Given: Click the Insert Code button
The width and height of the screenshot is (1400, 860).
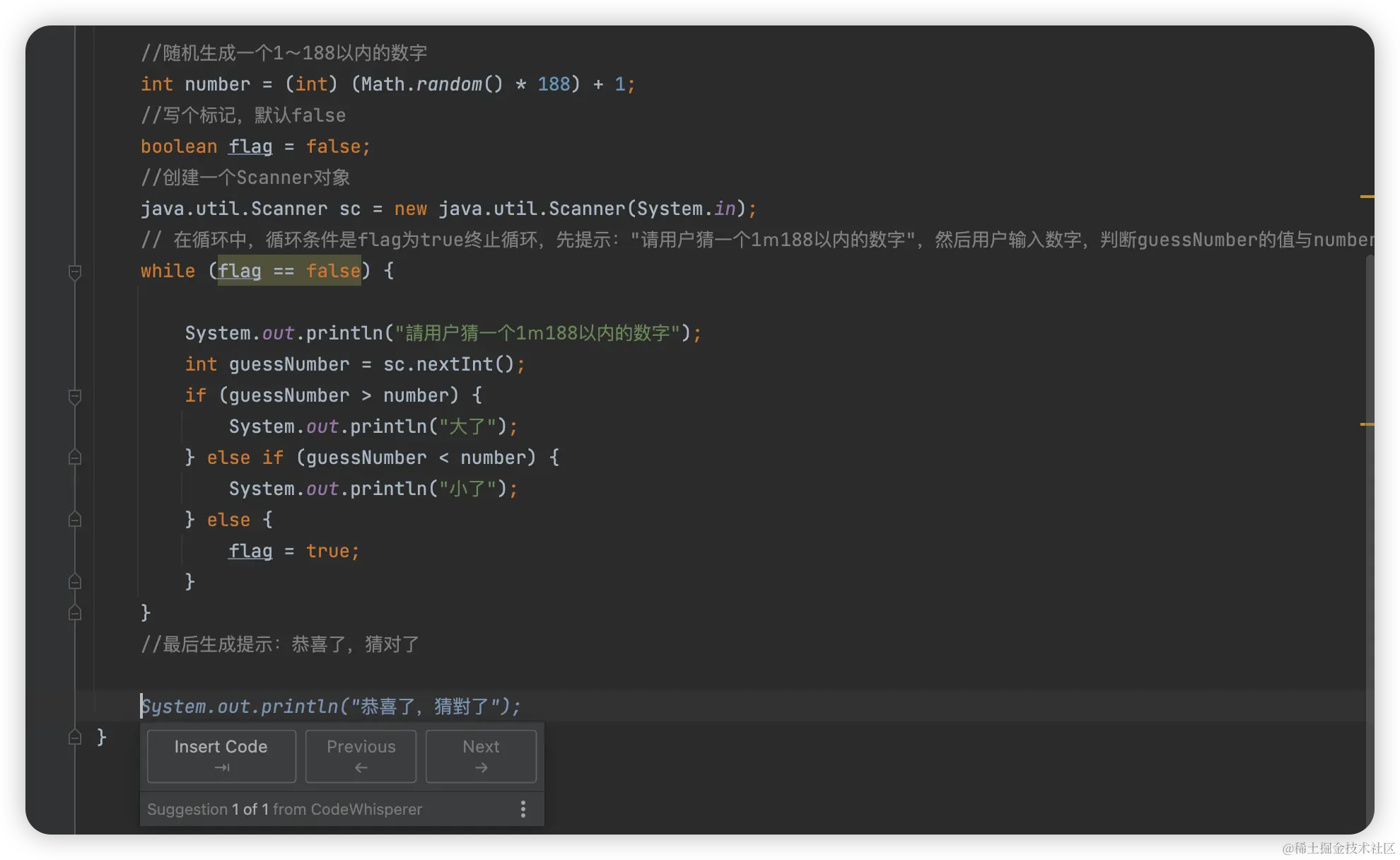Looking at the screenshot, I should (x=221, y=756).
